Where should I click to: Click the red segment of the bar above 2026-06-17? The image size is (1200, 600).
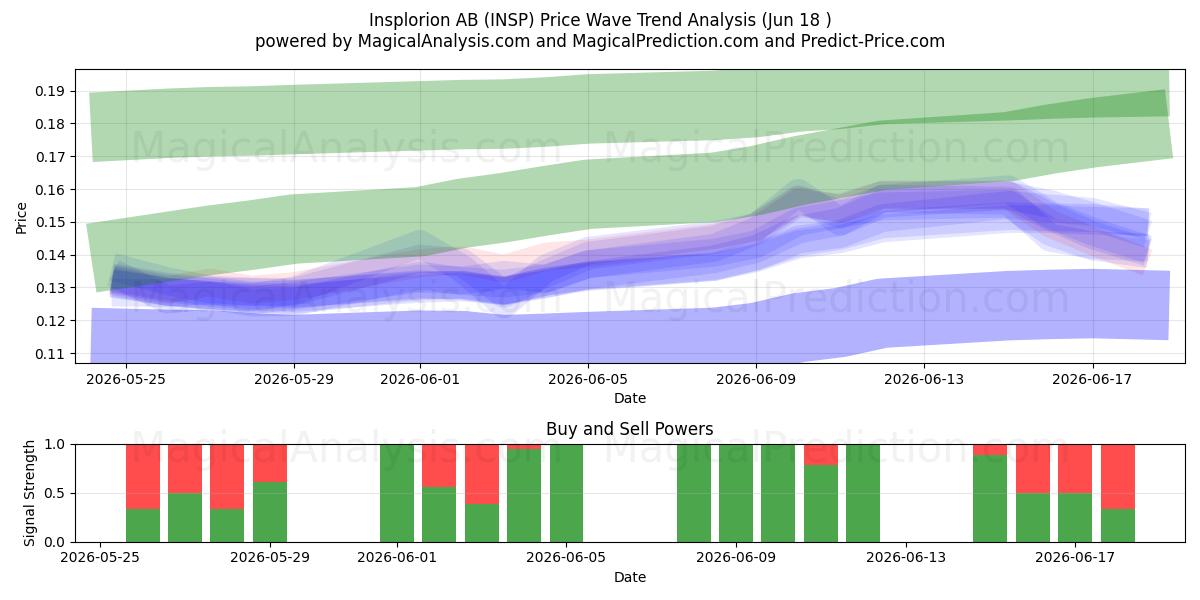[x=1075, y=468]
